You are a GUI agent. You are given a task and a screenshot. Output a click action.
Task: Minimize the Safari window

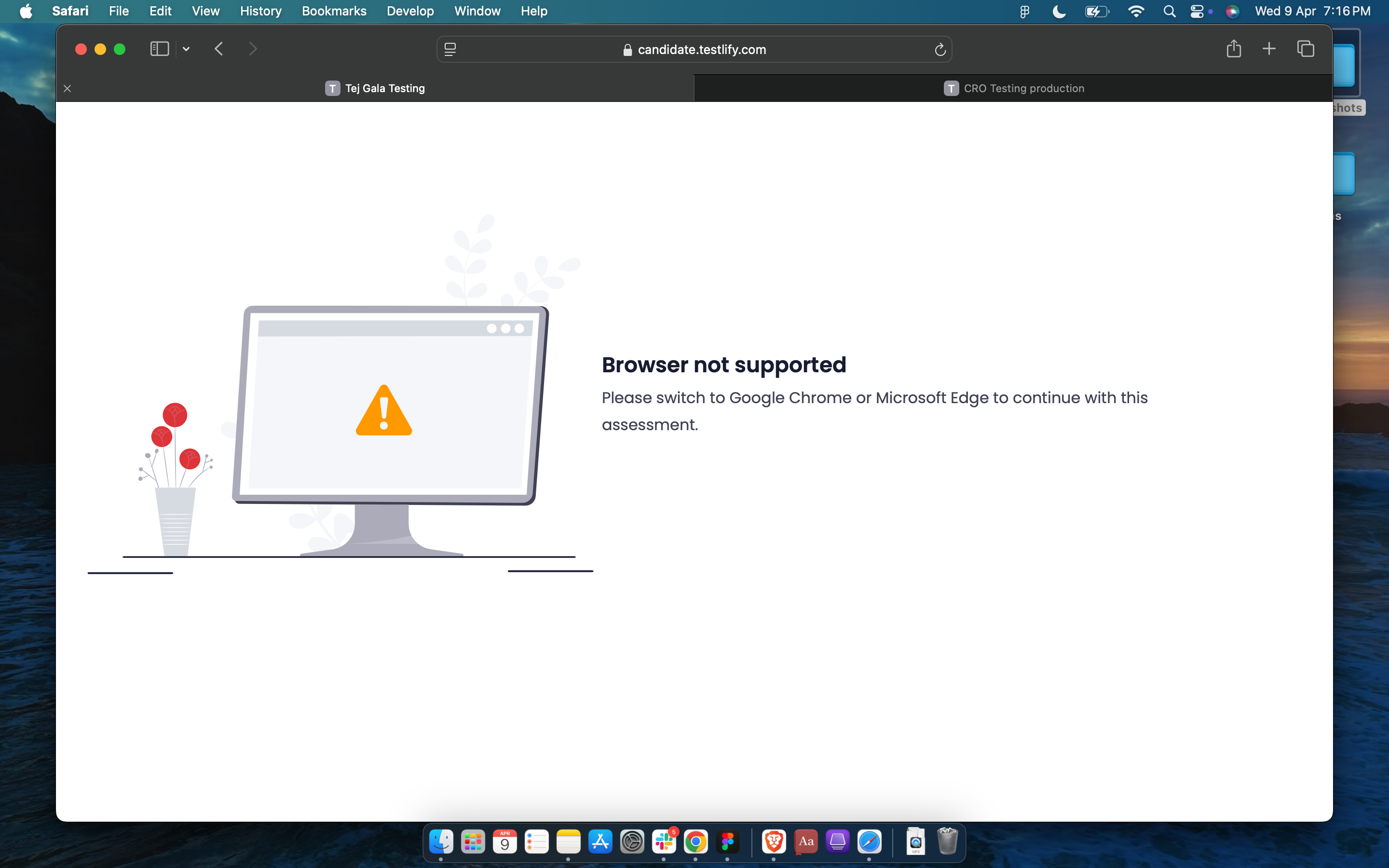tap(100, 49)
